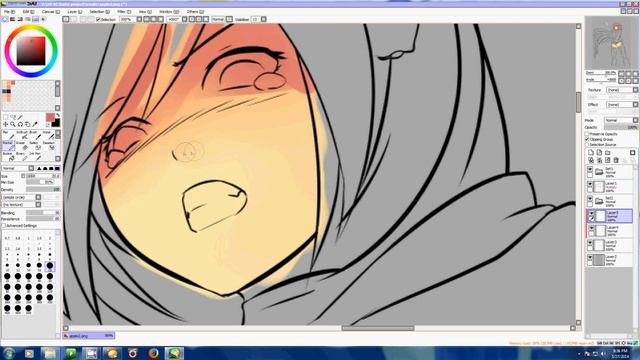Adjust the layer Opacity slider
This screenshot has width=640, height=360.
[x=621, y=127]
